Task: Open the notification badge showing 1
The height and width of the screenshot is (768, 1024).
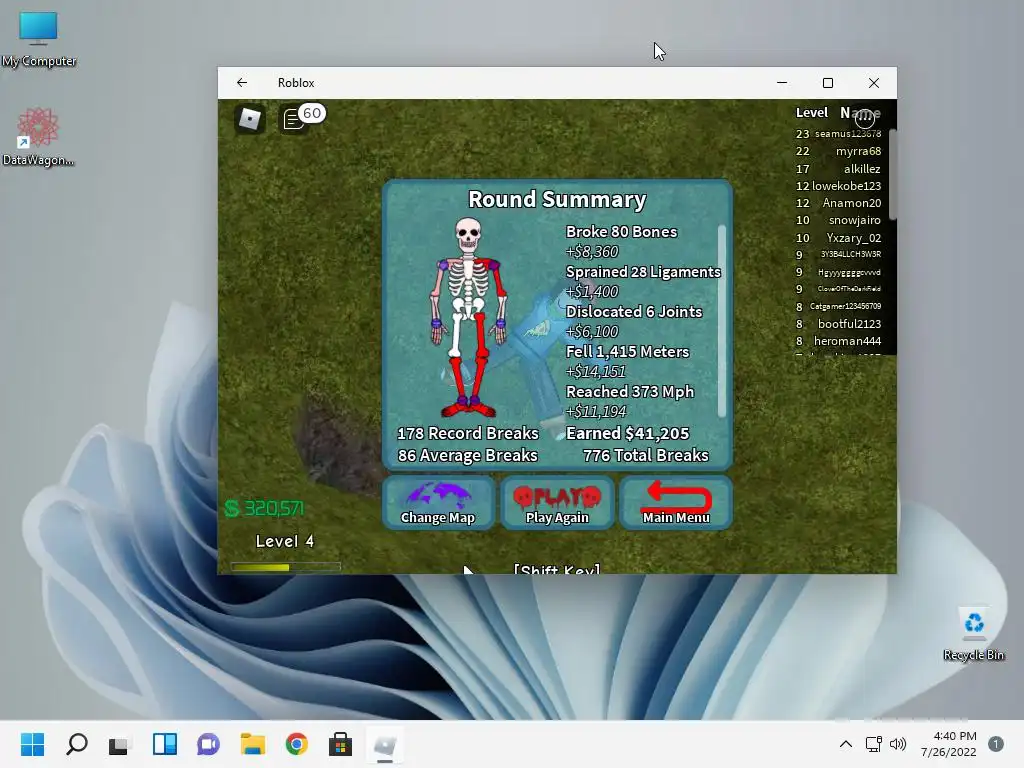Action: click(995, 744)
